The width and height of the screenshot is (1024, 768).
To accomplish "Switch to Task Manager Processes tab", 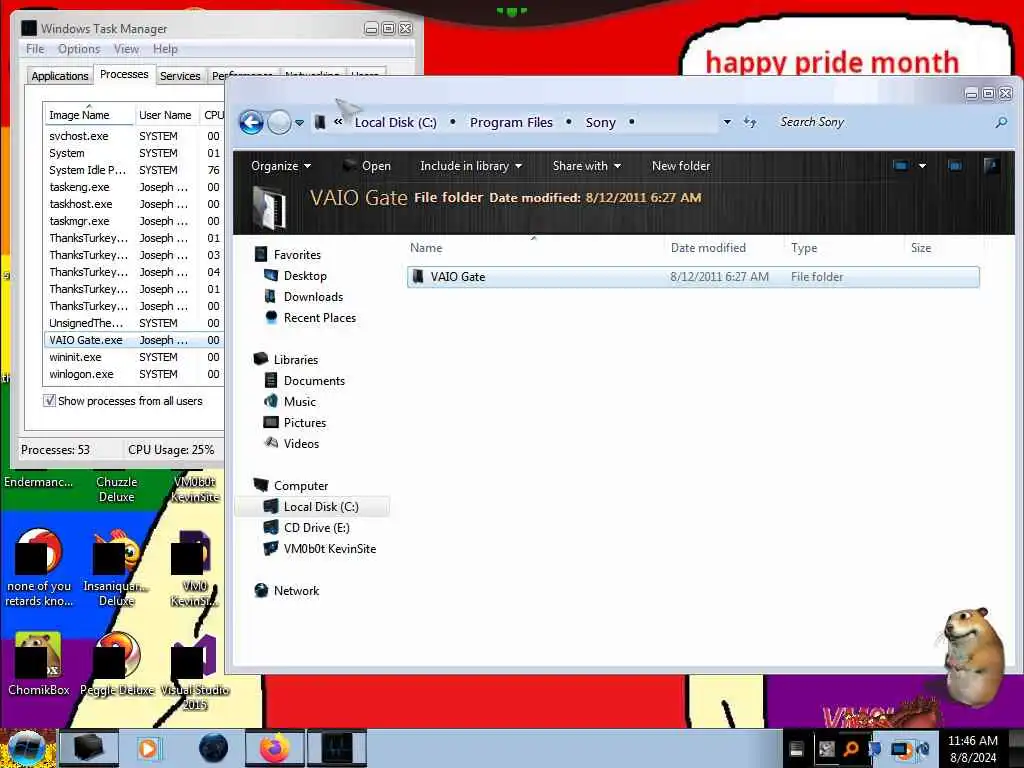I will pyautogui.click(x=124, y=74).
